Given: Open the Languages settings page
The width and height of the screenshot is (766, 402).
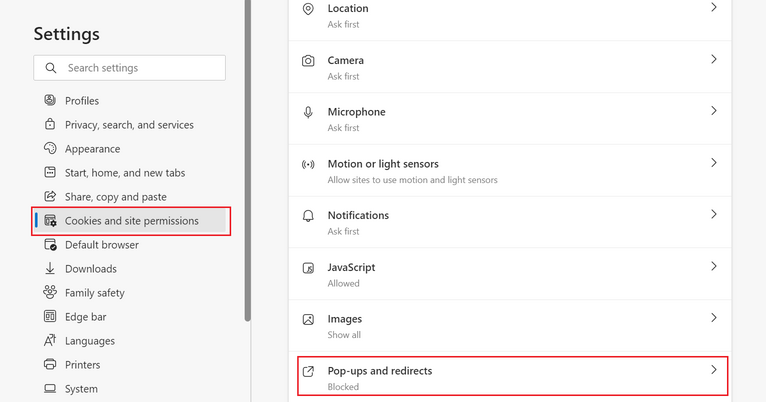Looking at the screenshot, I should coord(89,341).
